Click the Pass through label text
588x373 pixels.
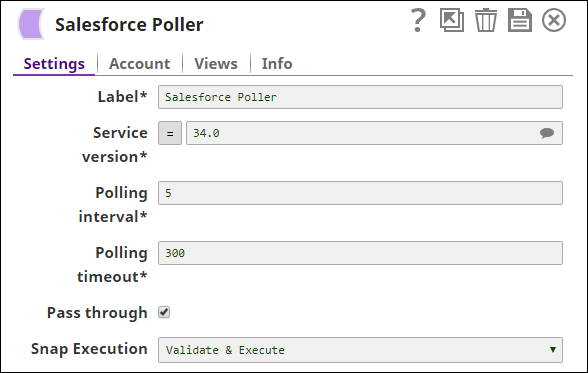tap(97, 313)
